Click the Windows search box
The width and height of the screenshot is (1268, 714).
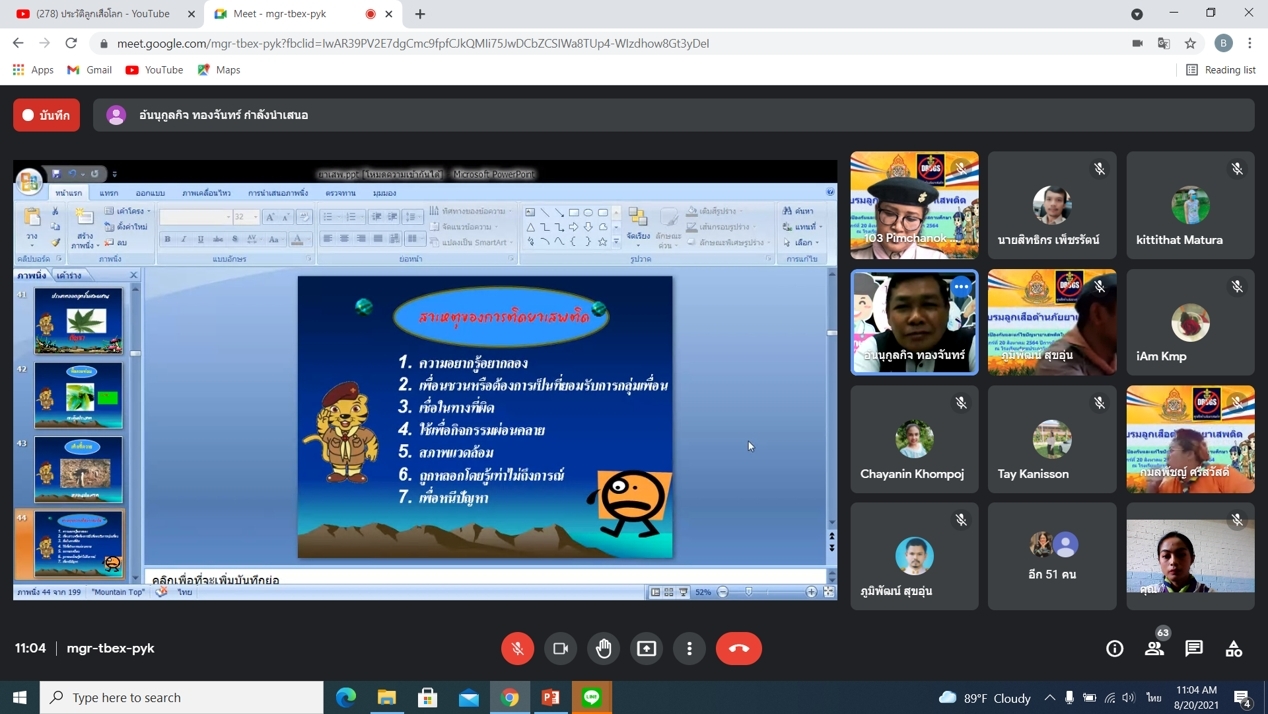pos(182,697)
